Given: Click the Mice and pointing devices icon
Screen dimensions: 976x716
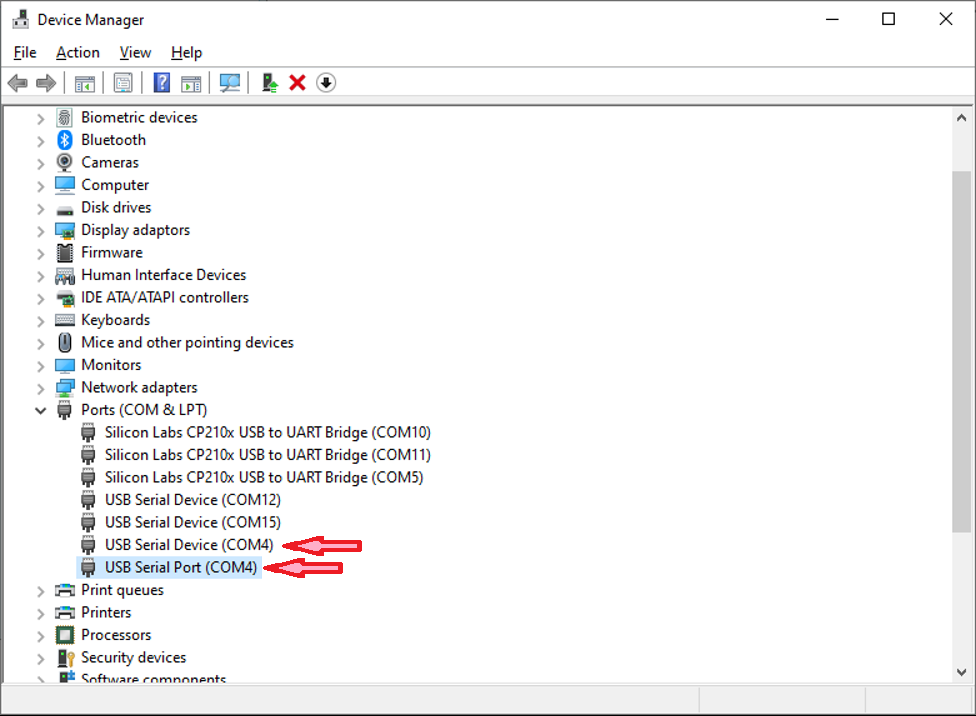Looking at the screenshot, I should point(65,342).
